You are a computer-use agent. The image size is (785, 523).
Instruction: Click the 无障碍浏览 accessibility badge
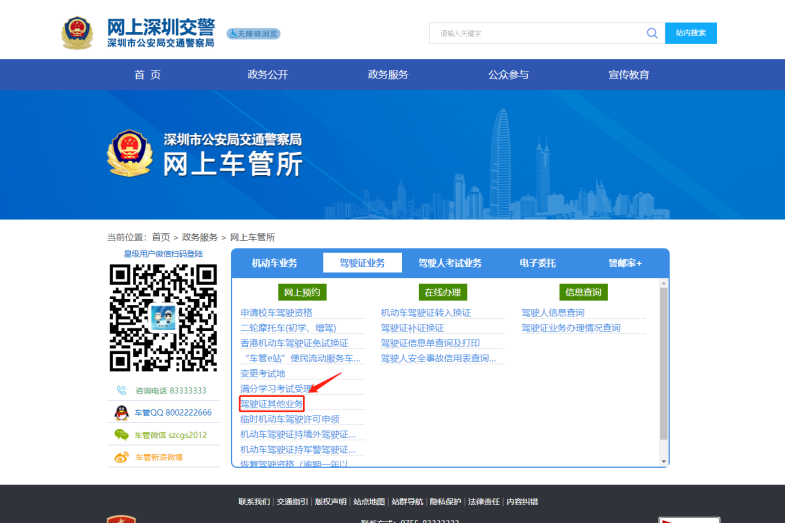point(254,34)
